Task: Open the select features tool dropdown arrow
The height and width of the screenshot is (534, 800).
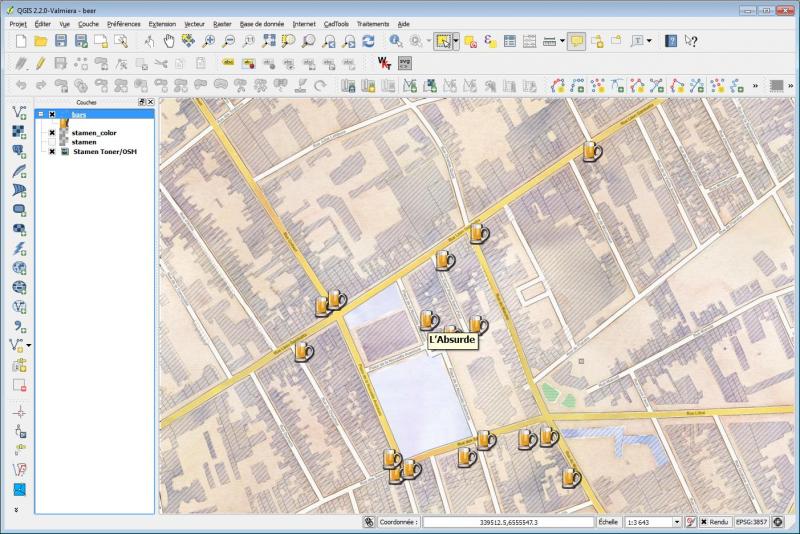Action: tap(456, 41)
